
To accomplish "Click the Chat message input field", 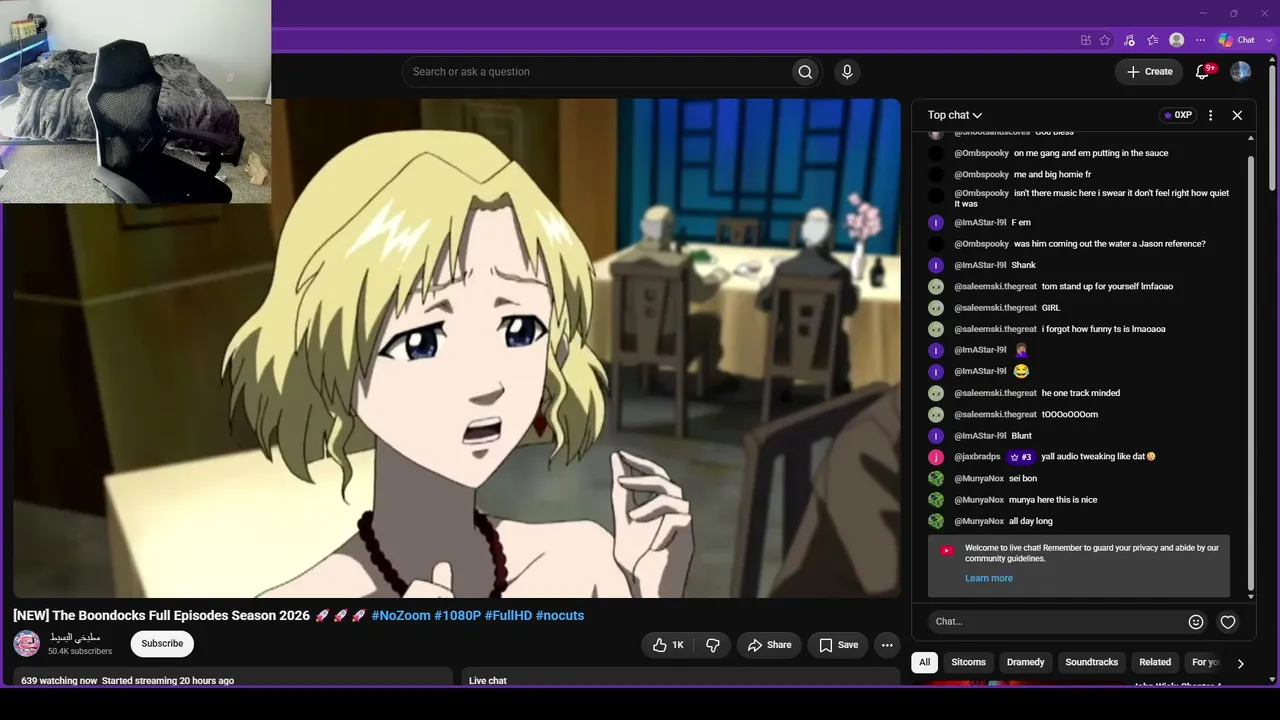I will click(1055, 622).
